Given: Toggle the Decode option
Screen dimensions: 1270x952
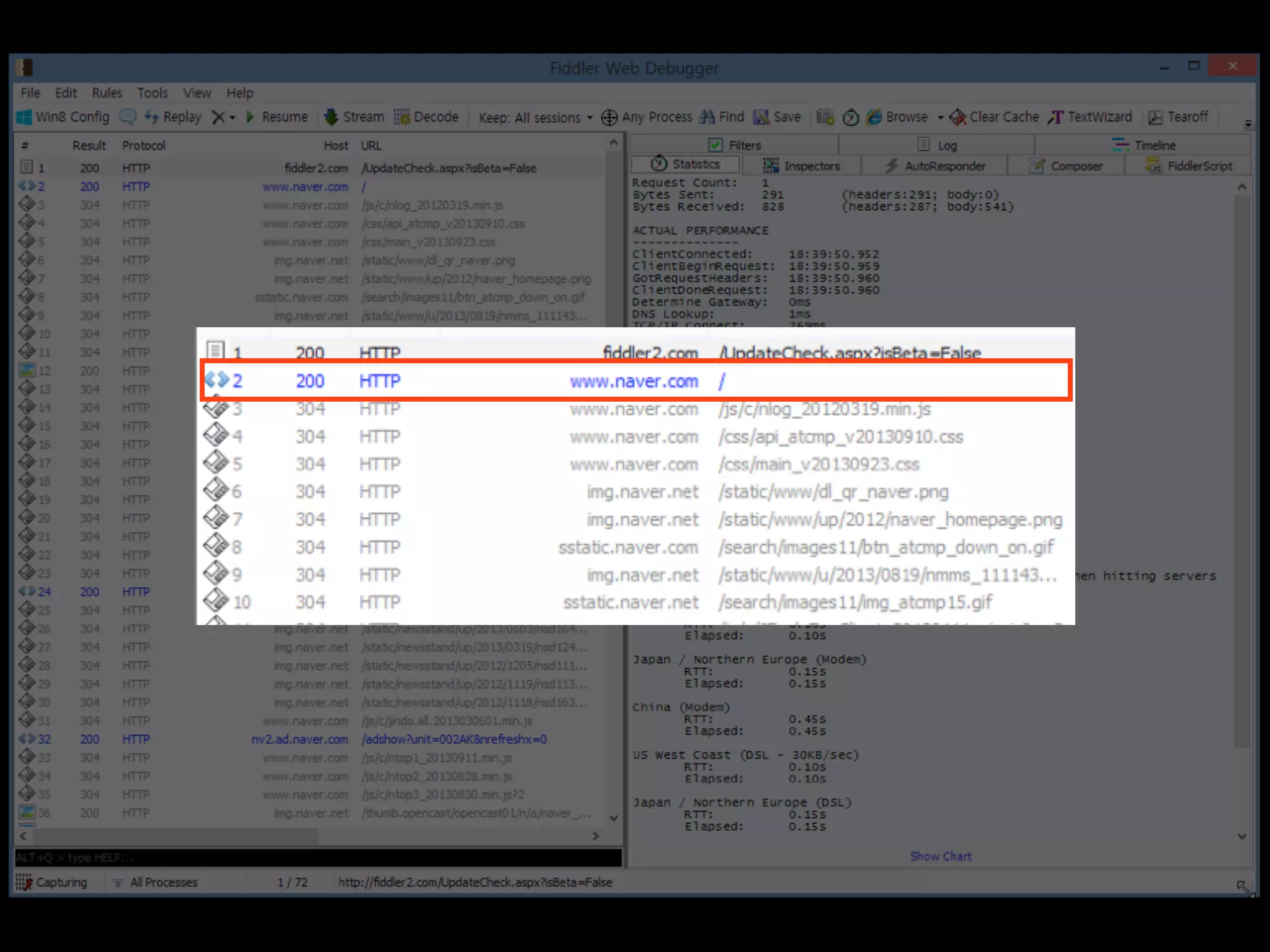Looking at the screenshot, I should coord(427,117).
